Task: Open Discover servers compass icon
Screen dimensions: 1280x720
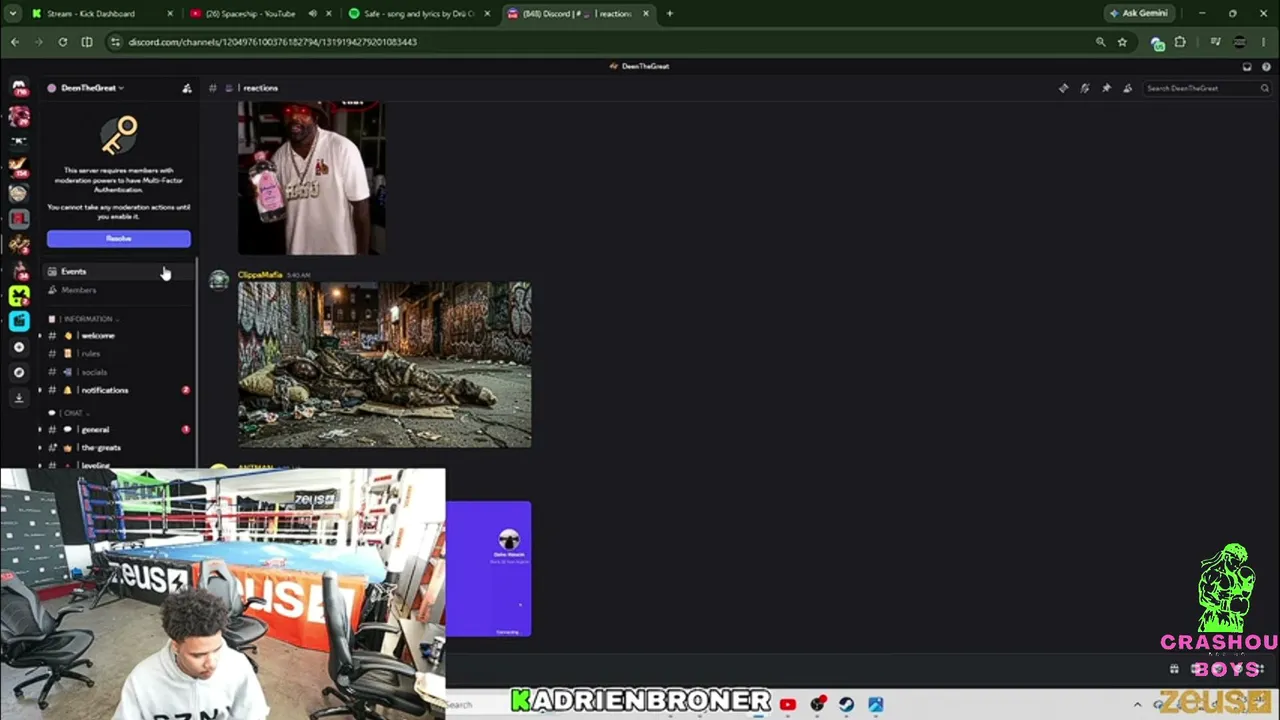Action: pos(19,372)
